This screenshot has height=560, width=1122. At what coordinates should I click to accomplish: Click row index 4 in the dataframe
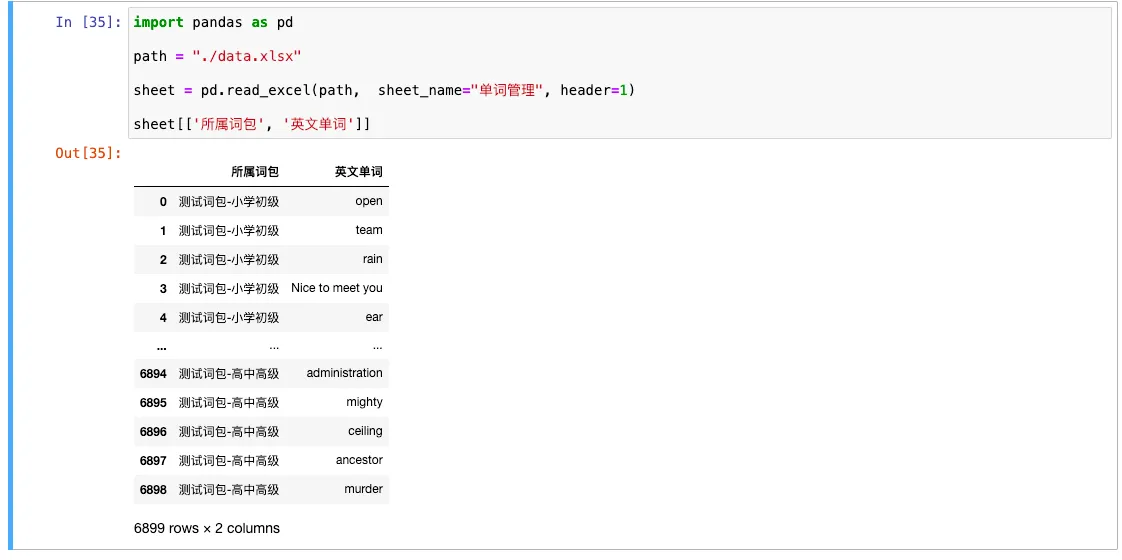coord(162,317)
